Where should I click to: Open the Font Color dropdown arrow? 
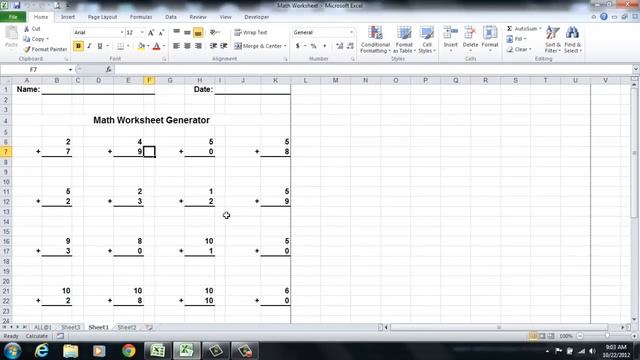pos(163,46)
